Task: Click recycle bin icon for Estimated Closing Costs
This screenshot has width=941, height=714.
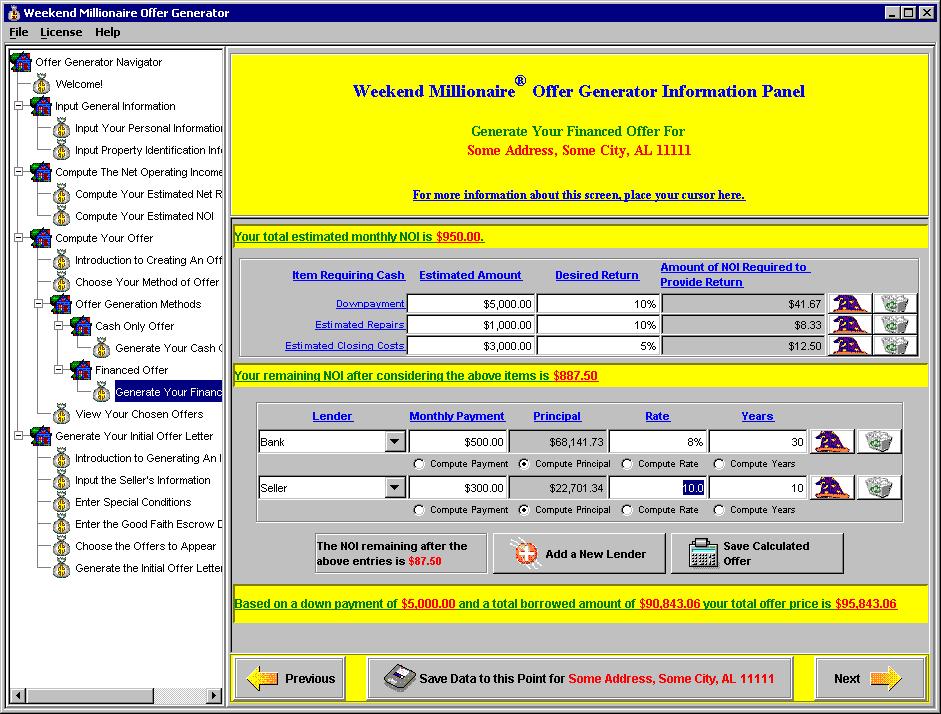Action: pos(894,346)
